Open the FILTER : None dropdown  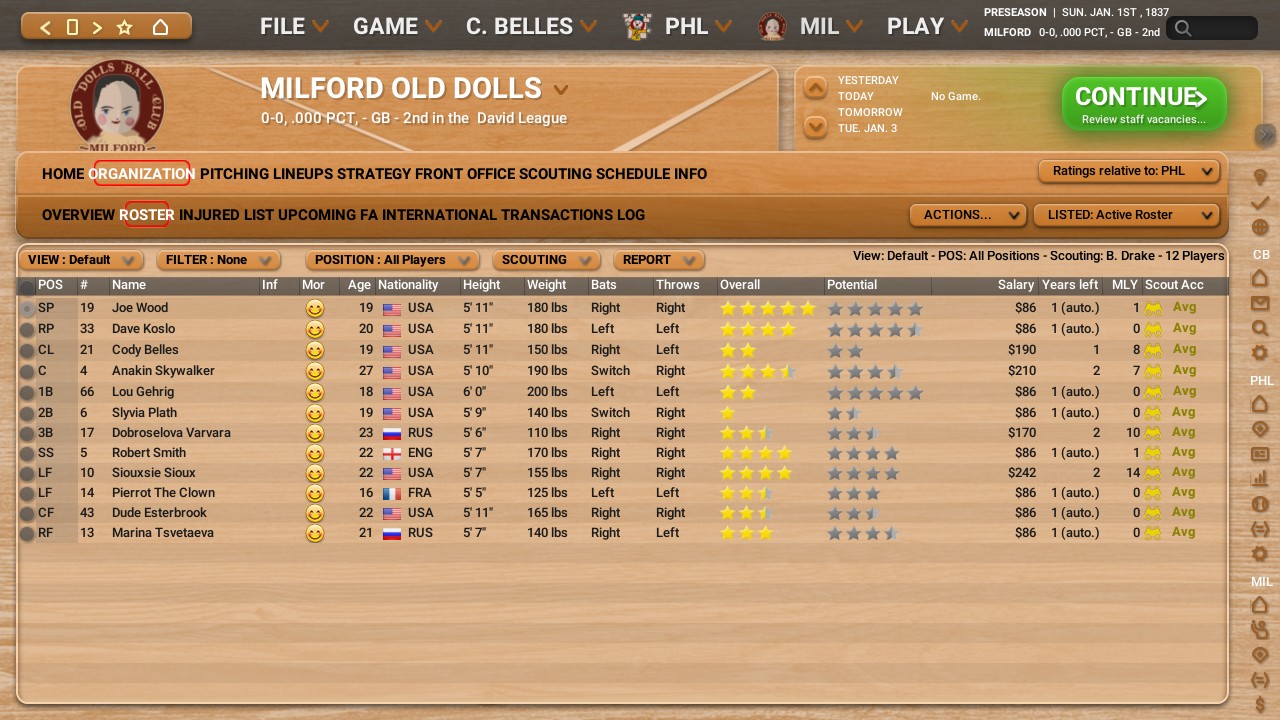pos(218,260)
